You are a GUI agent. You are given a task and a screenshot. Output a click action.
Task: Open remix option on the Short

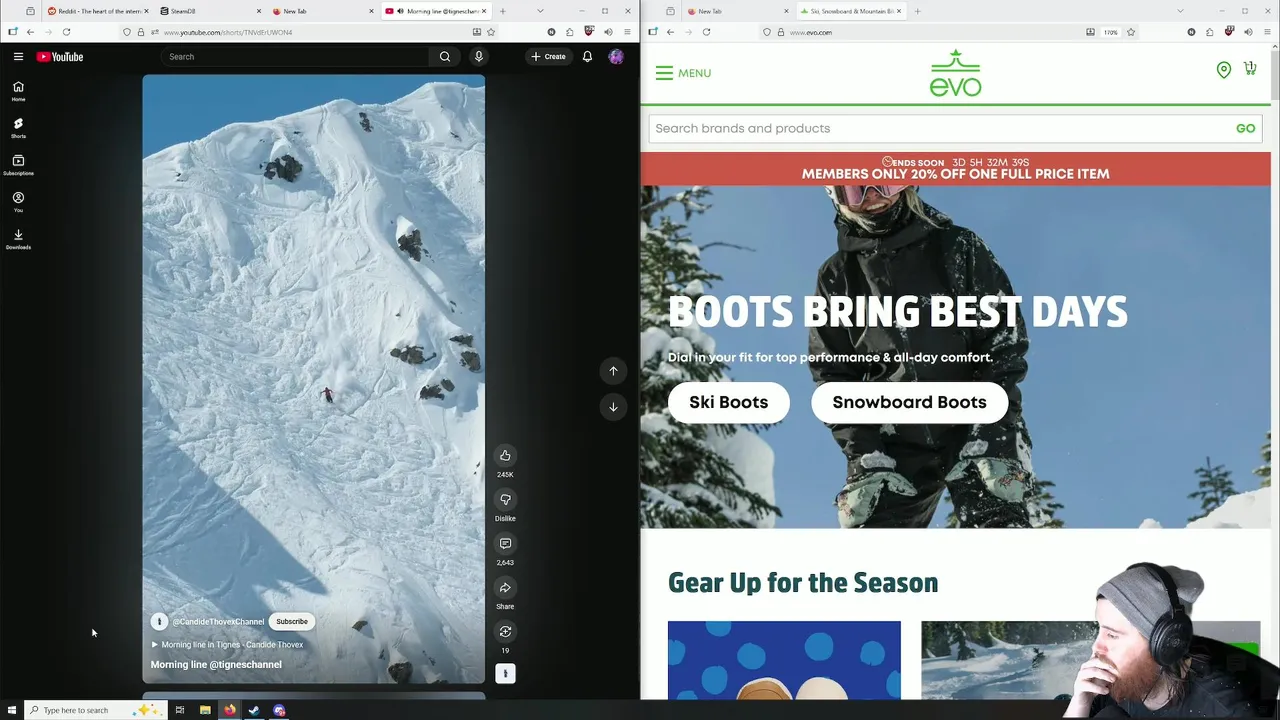505,632
